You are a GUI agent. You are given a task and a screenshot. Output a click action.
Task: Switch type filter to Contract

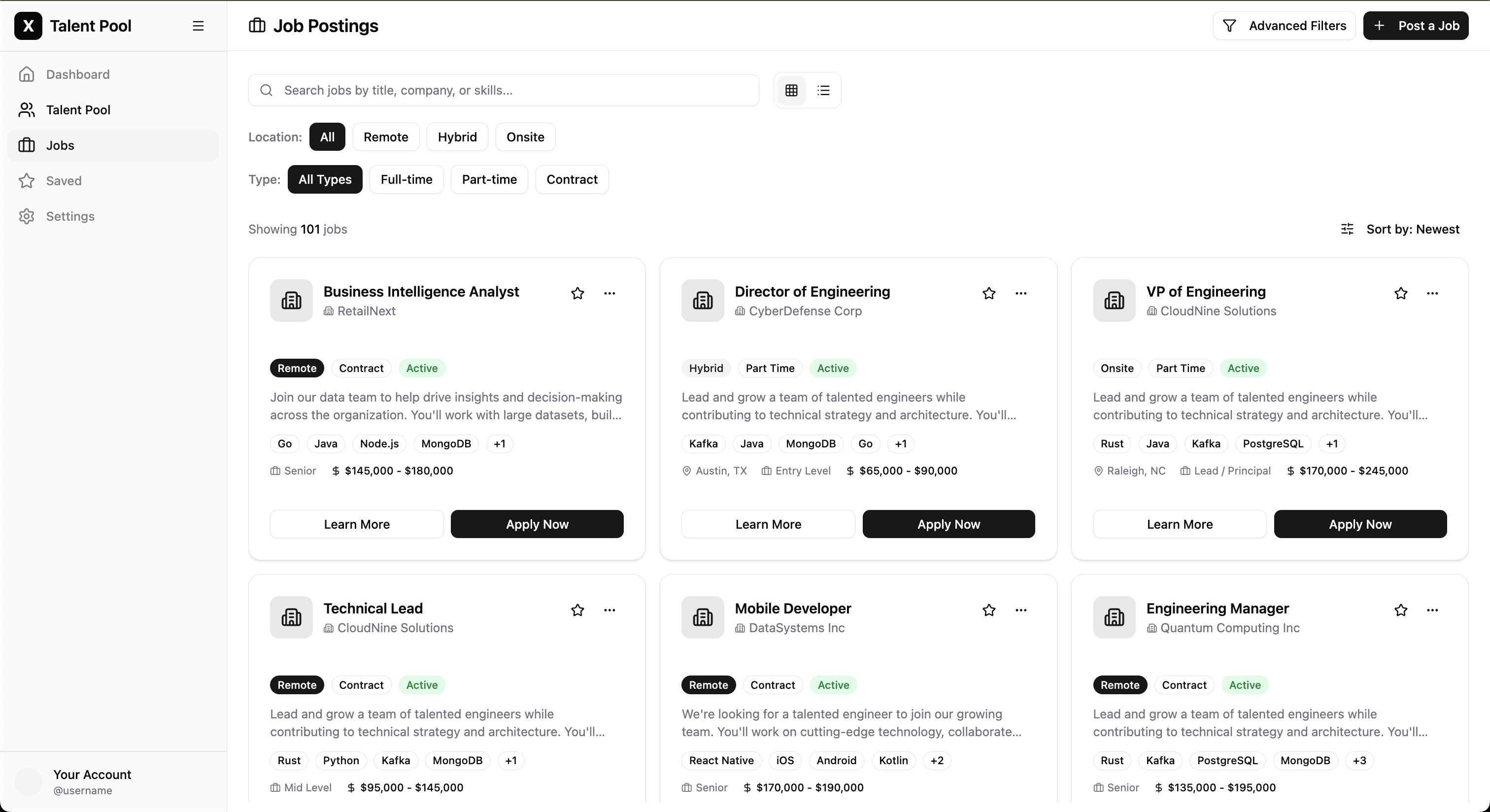coord(572,179)
